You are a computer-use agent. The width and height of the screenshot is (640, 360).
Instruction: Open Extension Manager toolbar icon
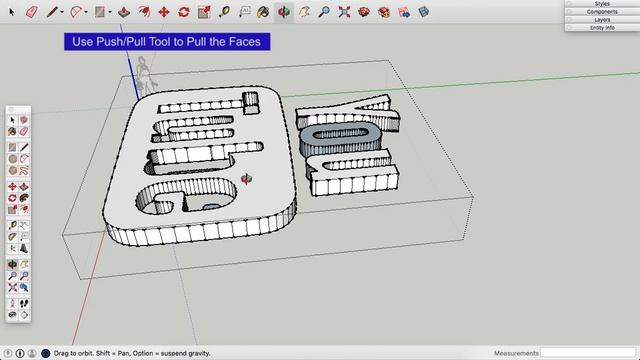(424, 12)
